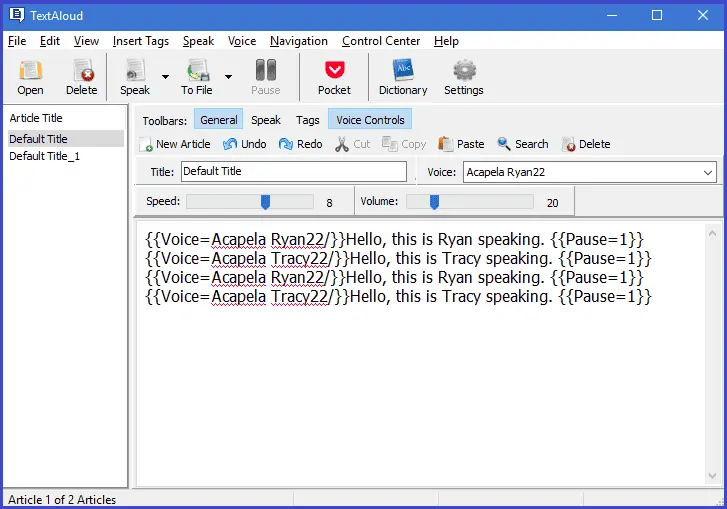Click New Article icon
The height and width of the screenshot is (509, 727).
click(x=146, y=145)
